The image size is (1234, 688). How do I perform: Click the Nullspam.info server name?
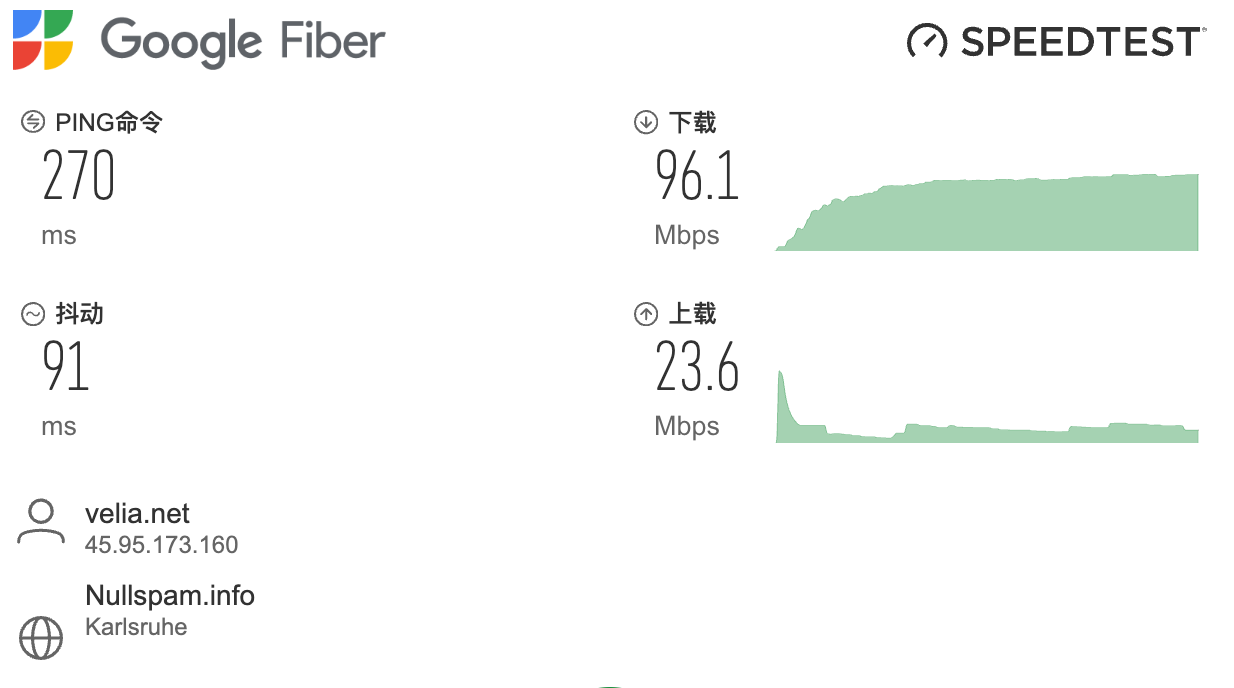point(170,596)
